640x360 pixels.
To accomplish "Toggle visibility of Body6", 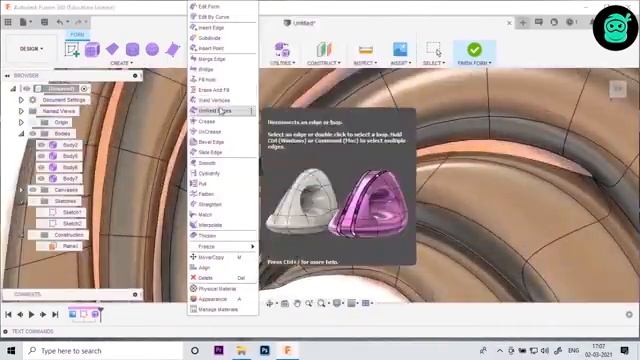I will [x=41, y=167].
